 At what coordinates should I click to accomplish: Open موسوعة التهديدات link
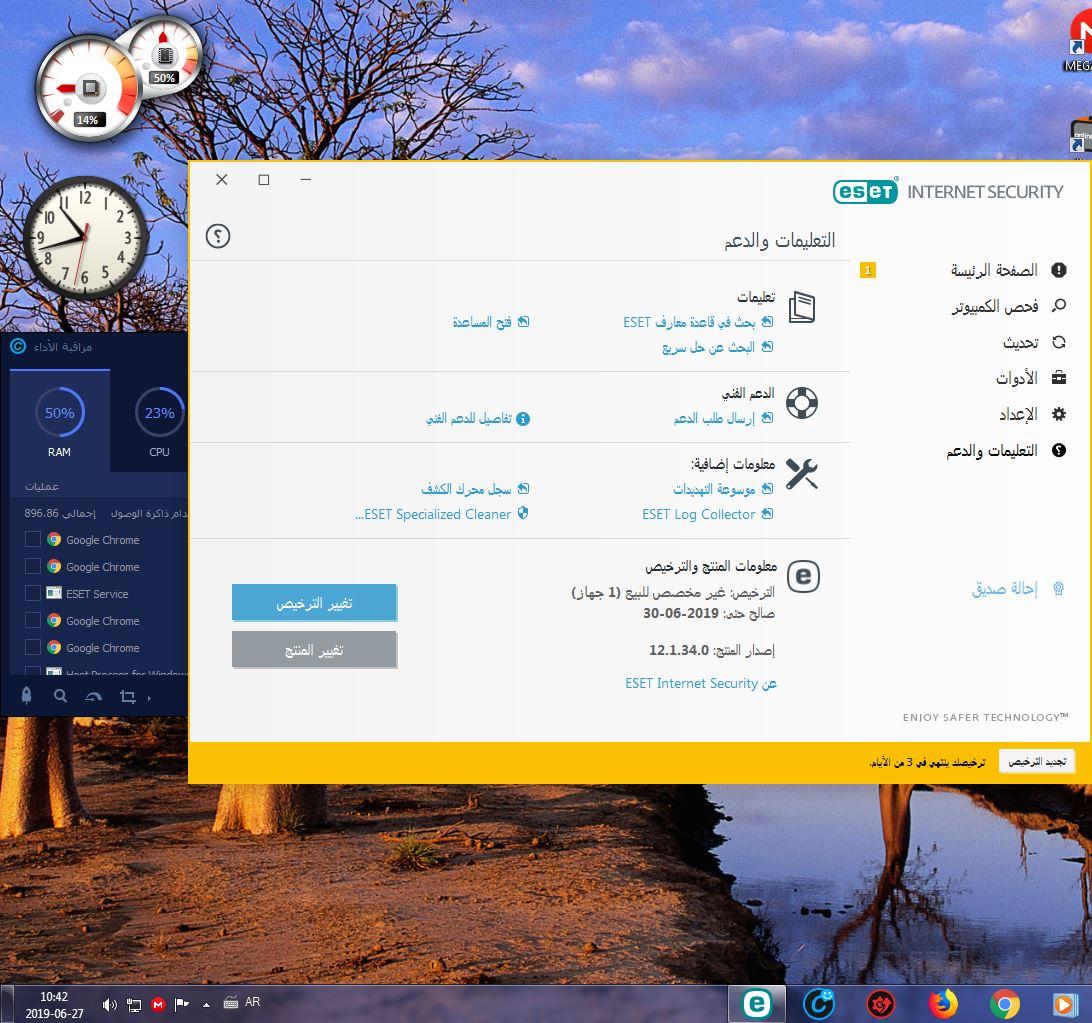pyautogui.click(x=714, y=489)
